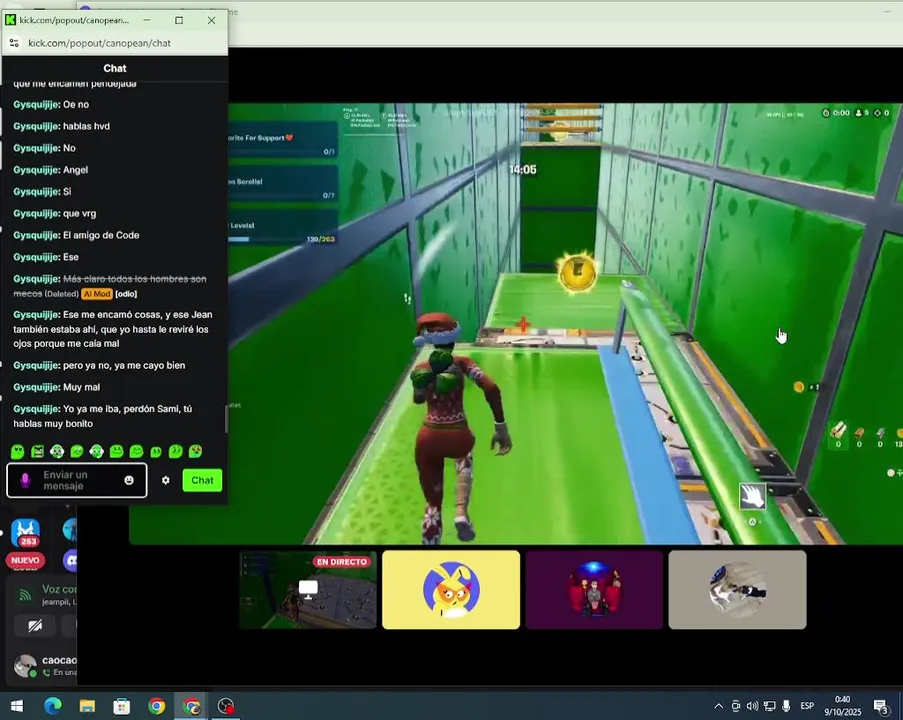
Task: Switch to the active Chrome window with profile badge
Action: pyautogui.click(x=191, y=706)
